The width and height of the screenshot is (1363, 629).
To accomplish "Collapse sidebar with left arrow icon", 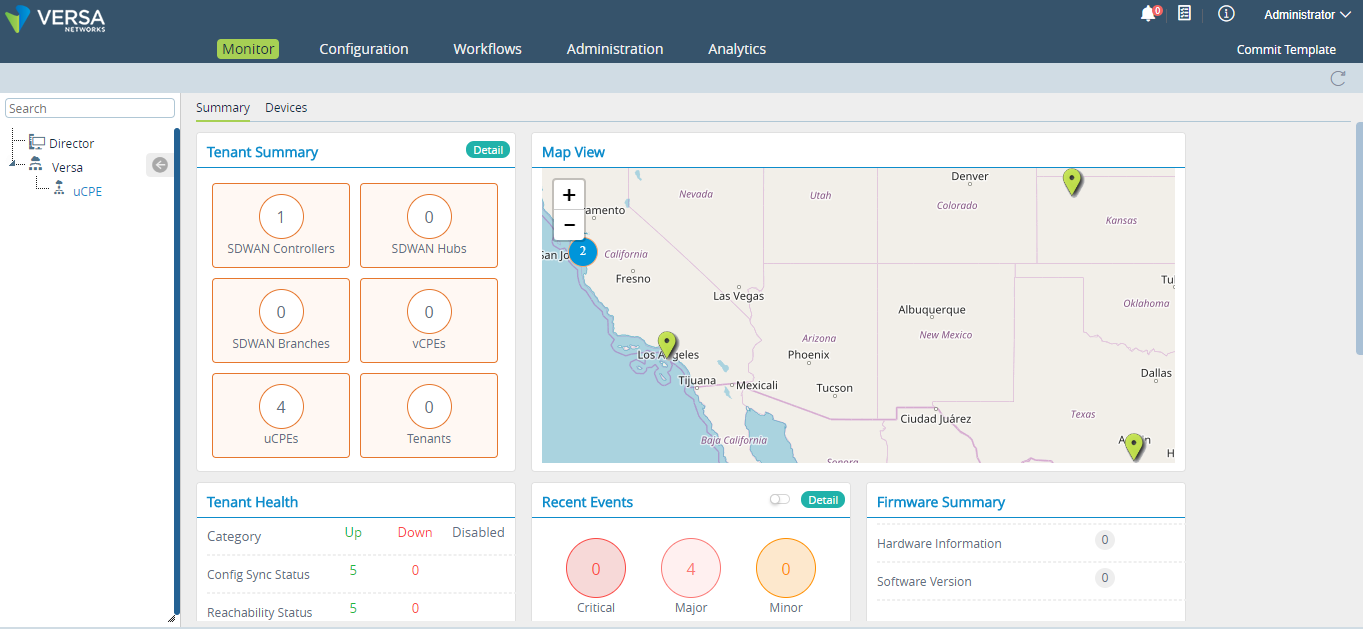I will 160,165.
